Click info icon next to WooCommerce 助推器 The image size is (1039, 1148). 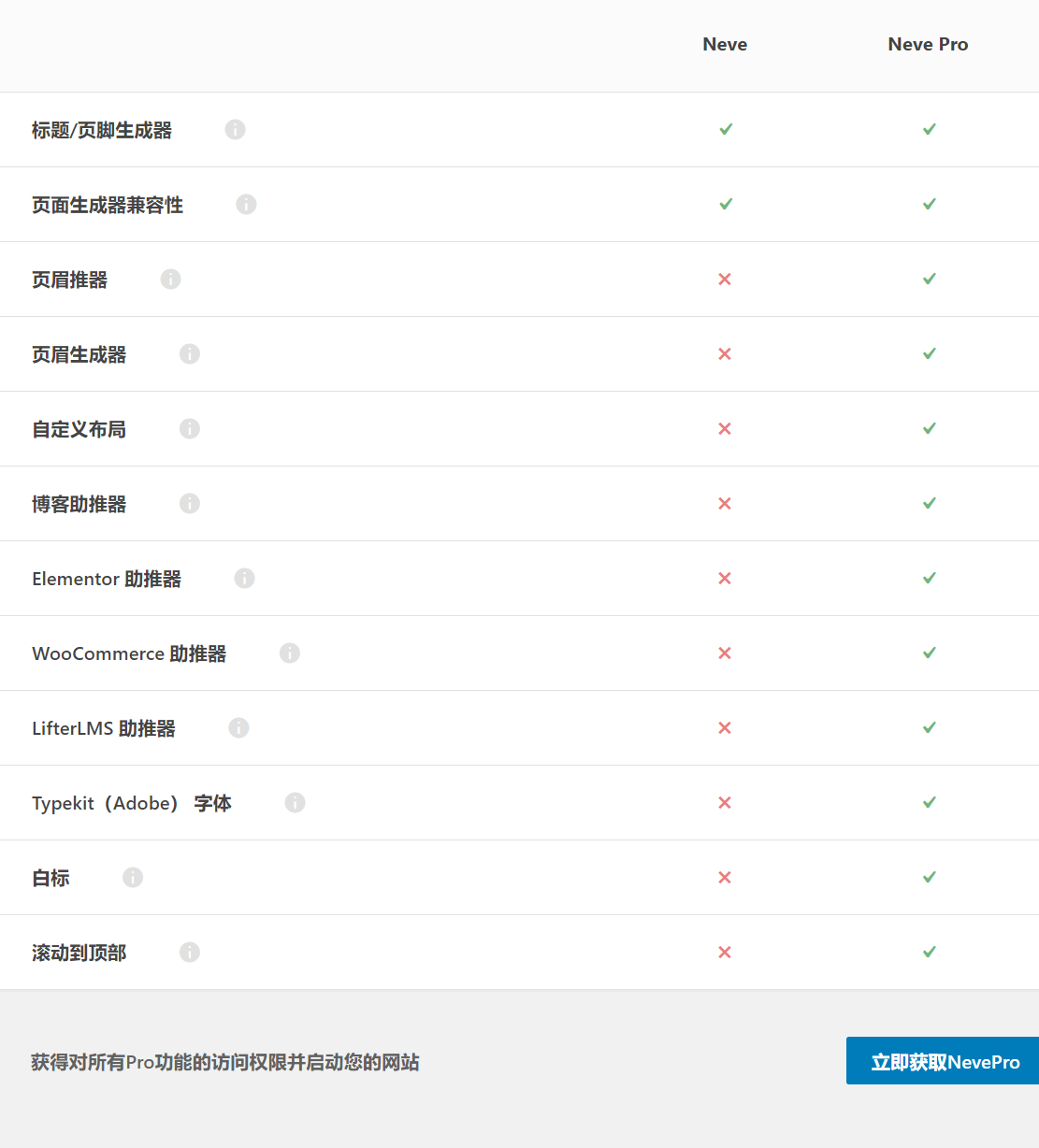coord(290,653)
